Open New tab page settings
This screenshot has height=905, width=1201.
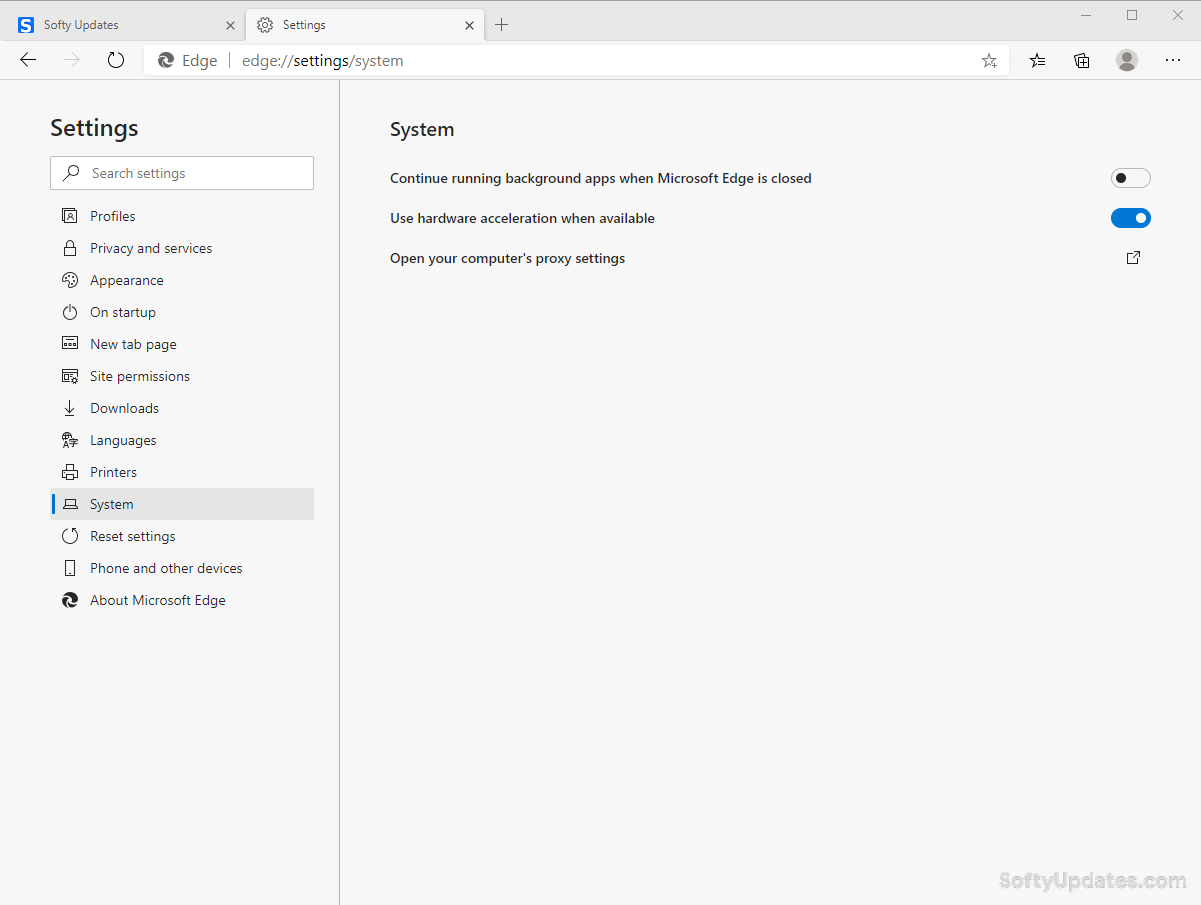182,344
